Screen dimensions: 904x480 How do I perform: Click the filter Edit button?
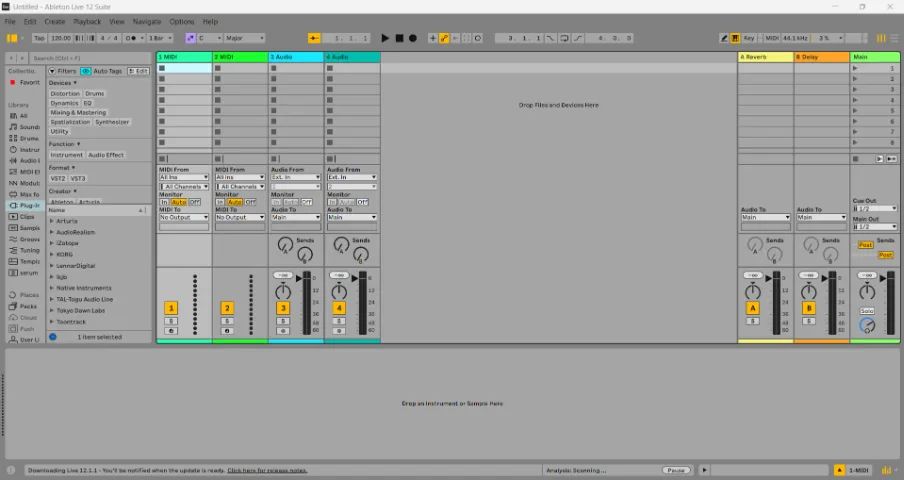(138, 71)
